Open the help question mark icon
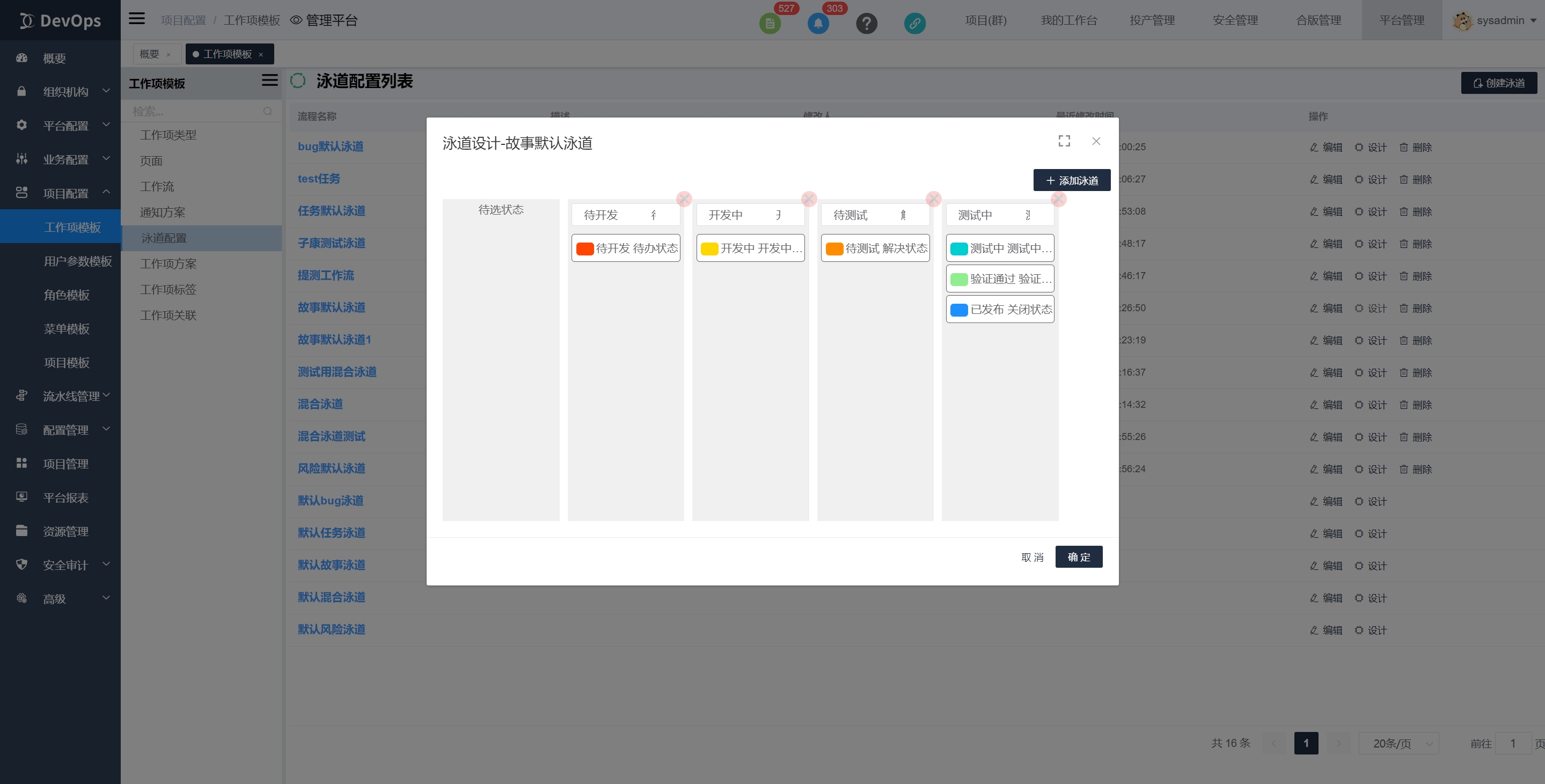 (866, 24)
